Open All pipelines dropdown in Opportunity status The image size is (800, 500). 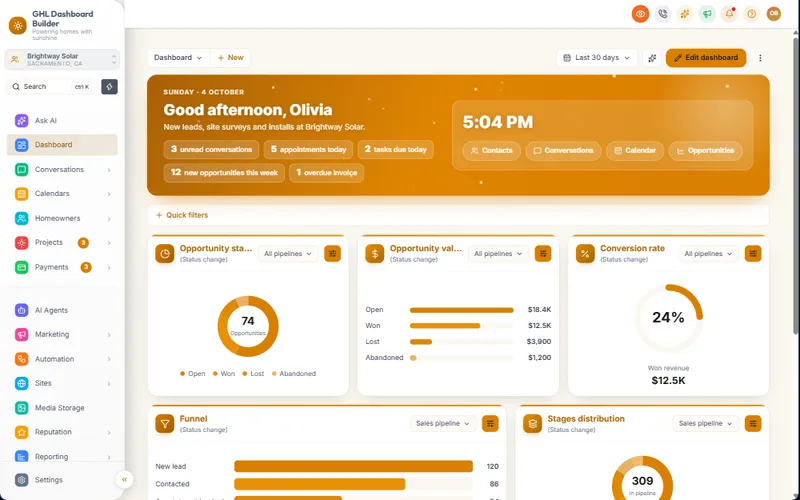click(288, 254)
